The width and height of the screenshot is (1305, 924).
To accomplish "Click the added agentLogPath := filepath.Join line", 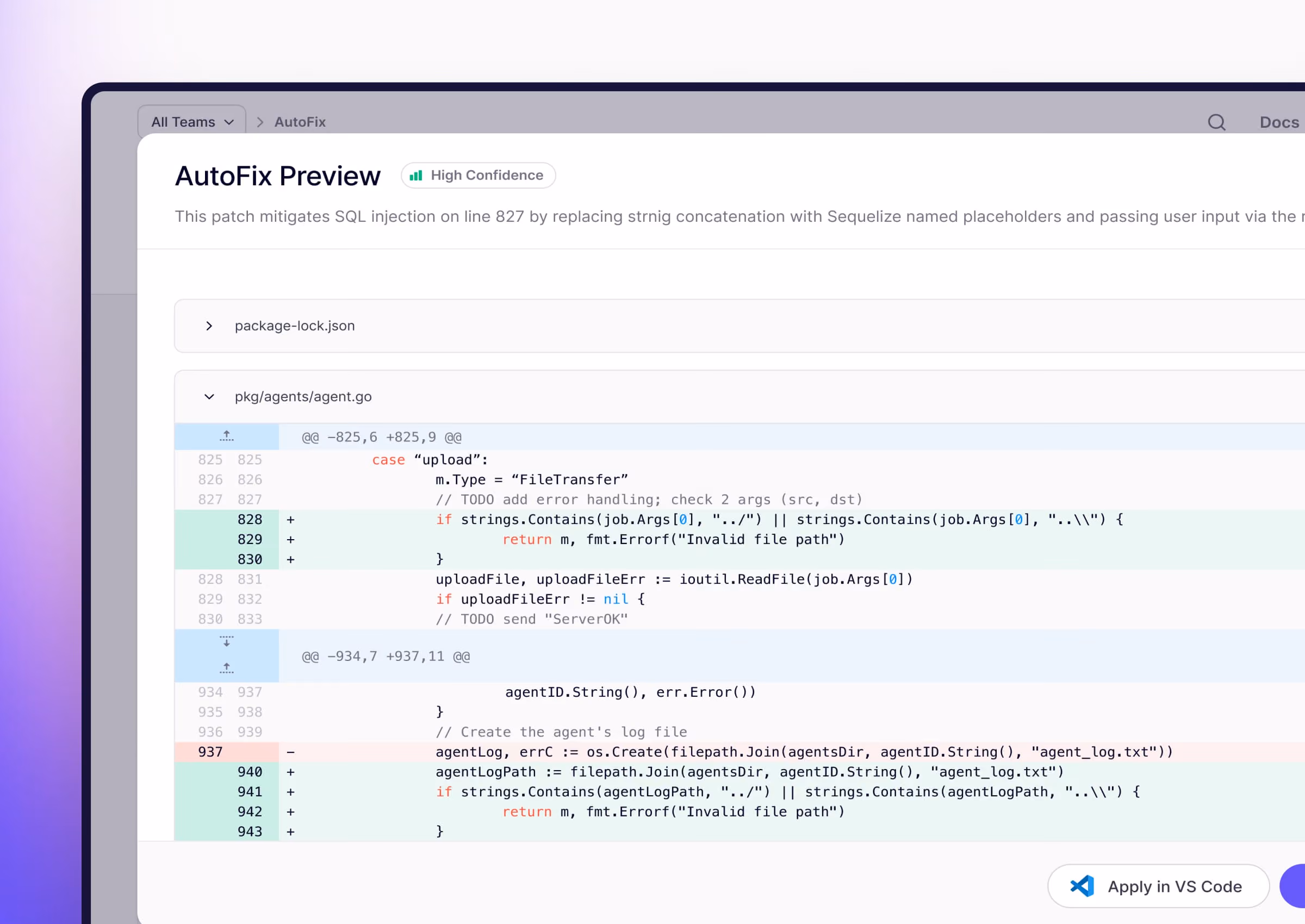I will coord(749,771).
